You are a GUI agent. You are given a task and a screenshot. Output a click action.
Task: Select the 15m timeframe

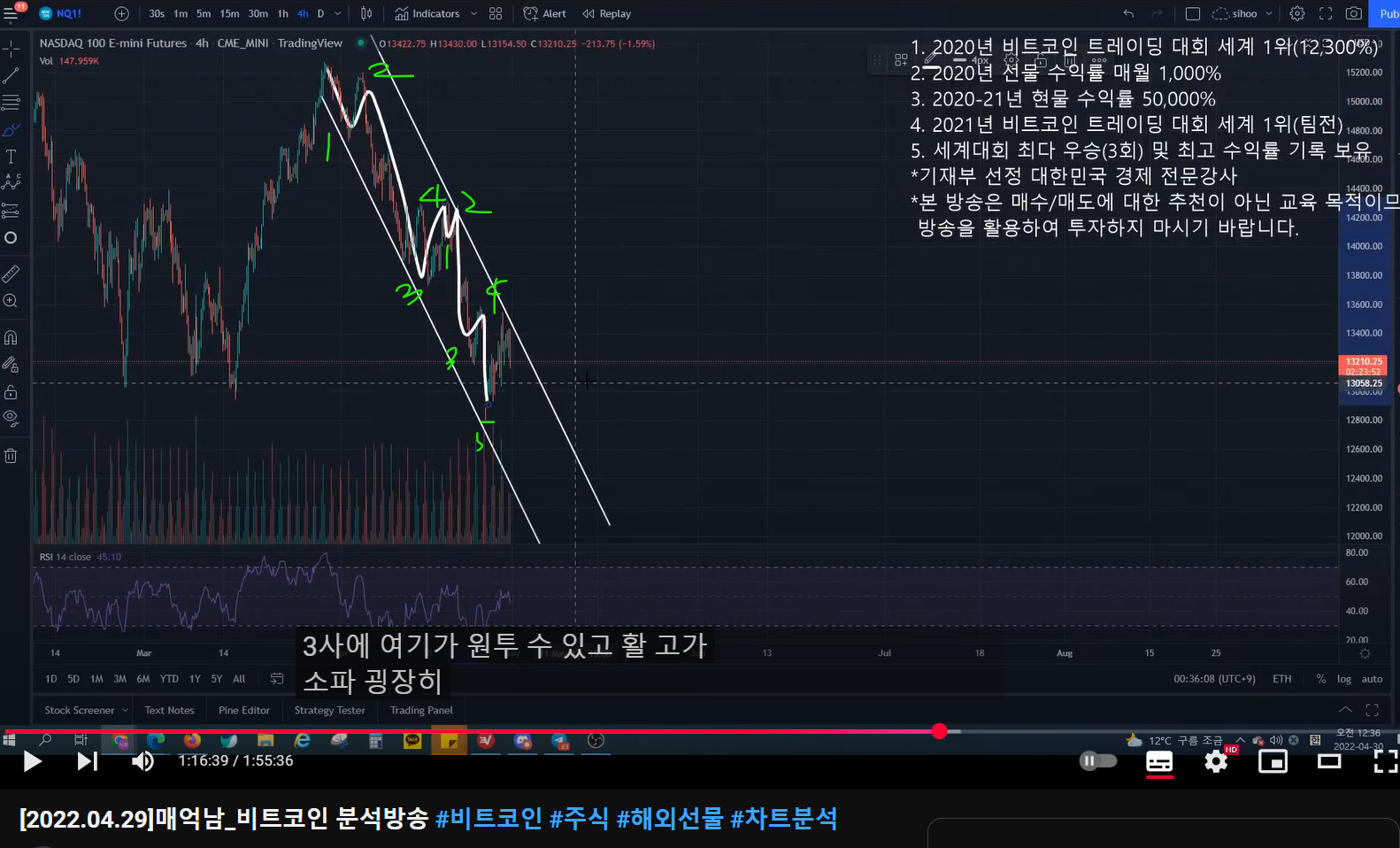coord(229,13)
